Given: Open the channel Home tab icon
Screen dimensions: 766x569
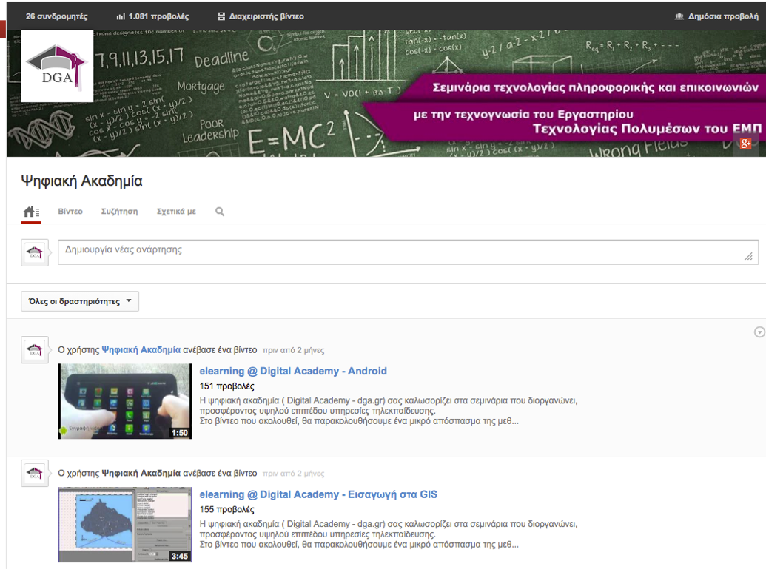Looking at the screenshot, I should (x=31, y=212).
